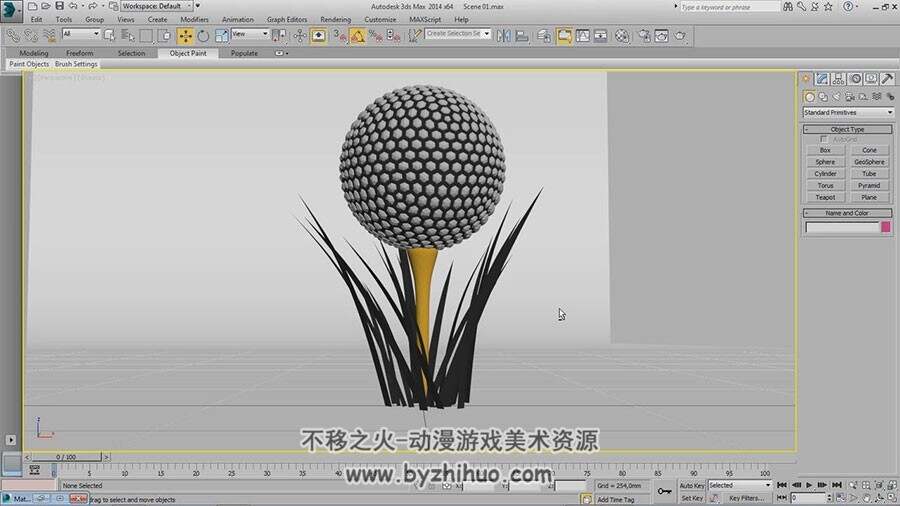Click the Sphere primitive button

(x=825, y=162)
